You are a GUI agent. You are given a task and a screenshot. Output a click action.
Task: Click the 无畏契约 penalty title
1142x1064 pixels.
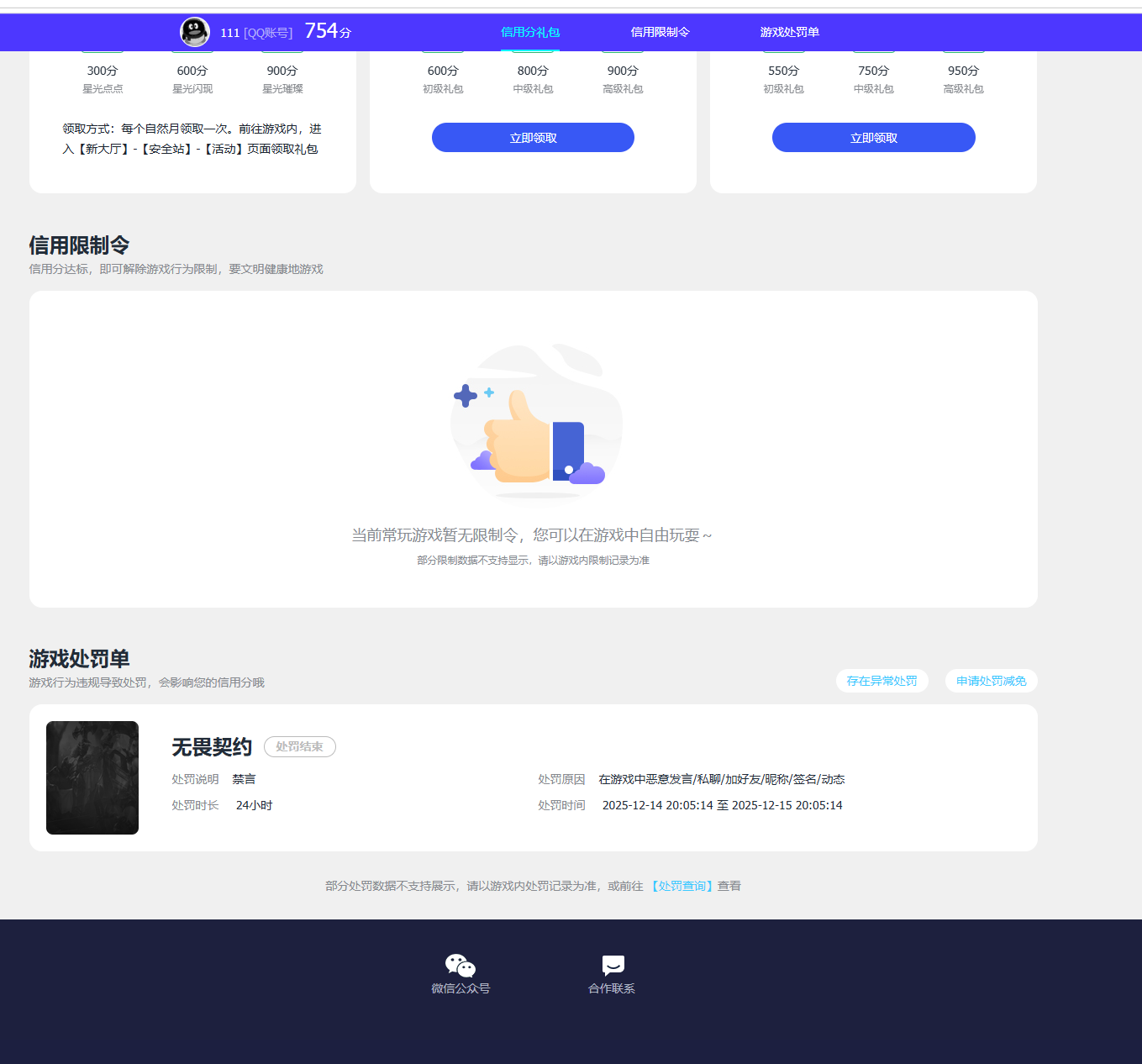[212, 746]
